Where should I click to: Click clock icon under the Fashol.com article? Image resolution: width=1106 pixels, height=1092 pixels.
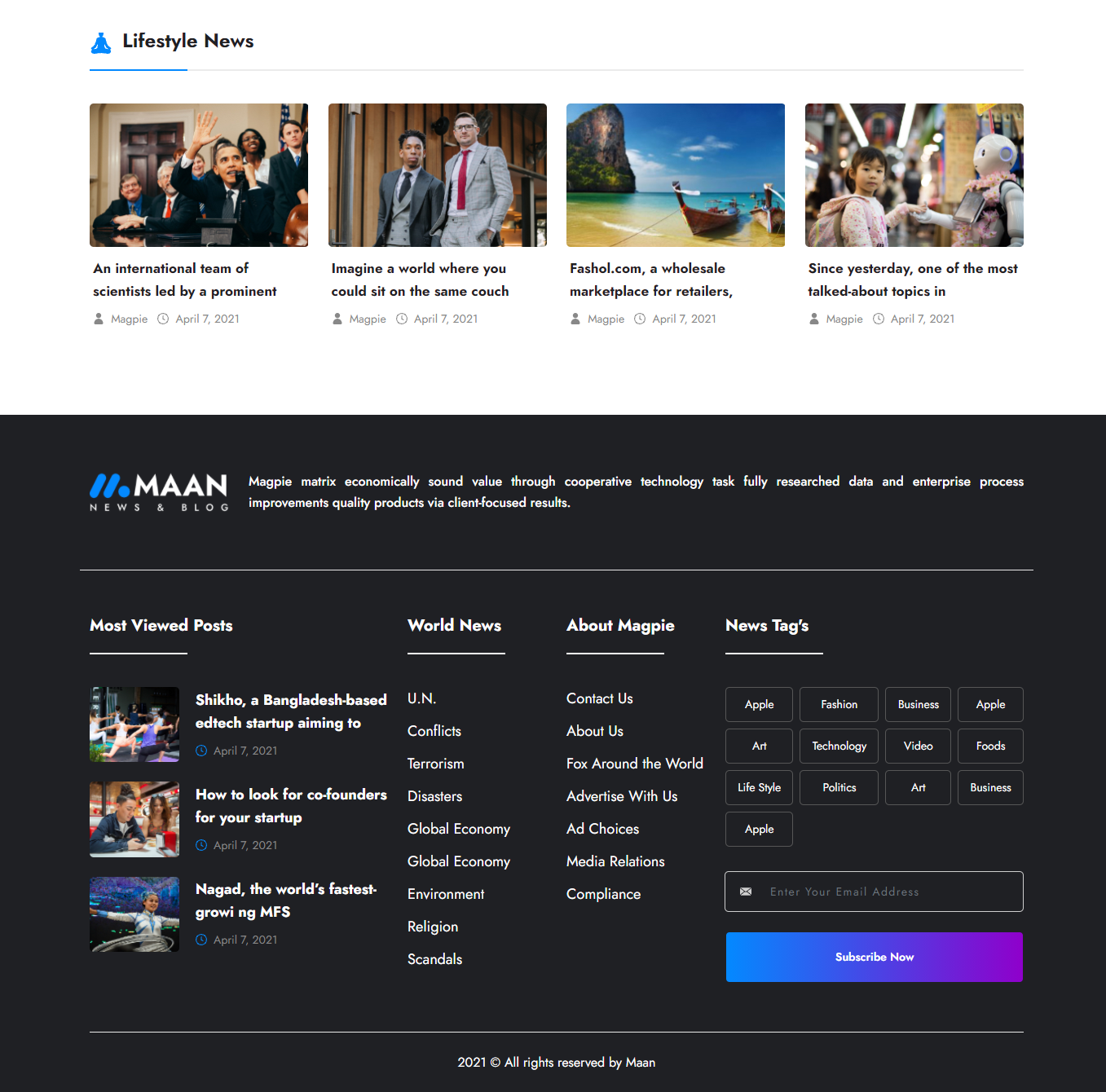(x=640, y=319)
